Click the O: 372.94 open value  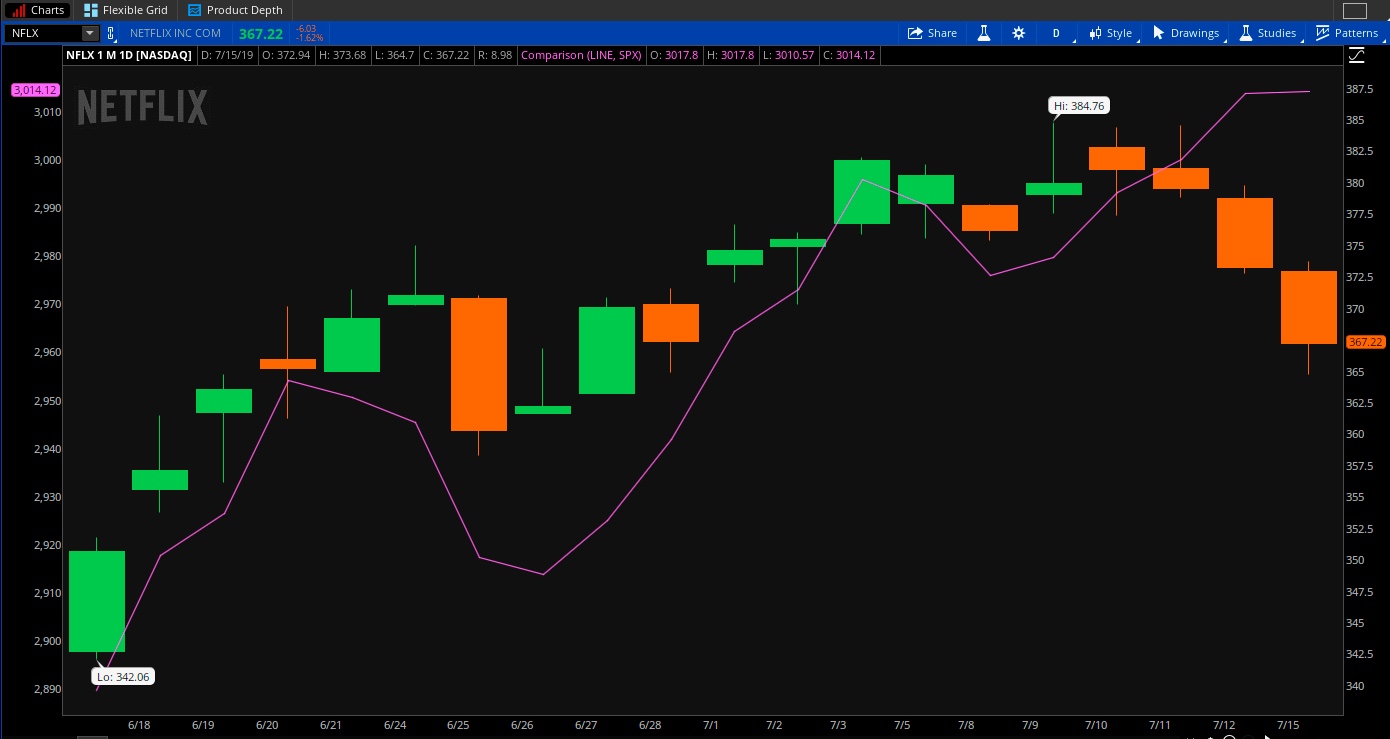pyautogui.click(x=285, y=55)
